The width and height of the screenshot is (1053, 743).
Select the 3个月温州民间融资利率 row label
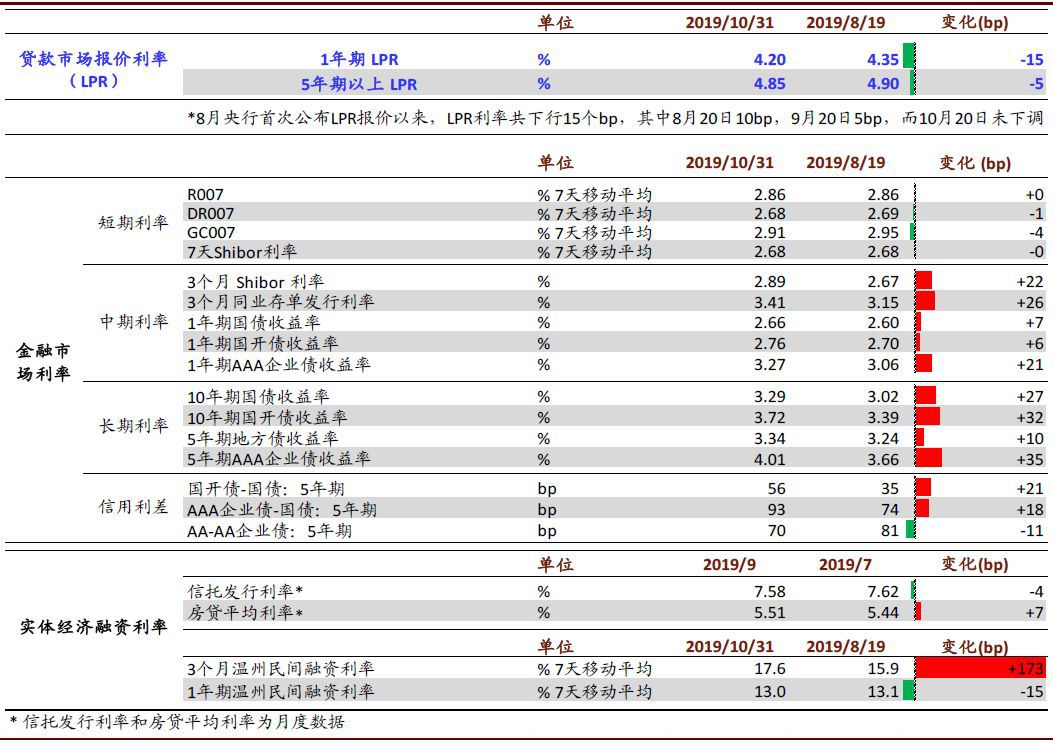click(x=281, y=669)
